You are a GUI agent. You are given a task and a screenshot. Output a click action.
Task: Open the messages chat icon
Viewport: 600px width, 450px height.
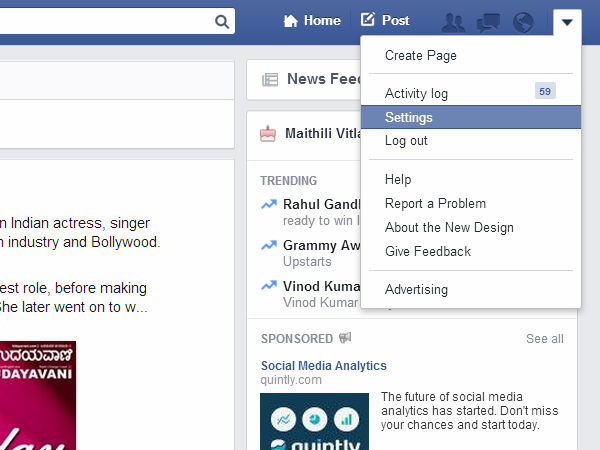tap(488, 23)
